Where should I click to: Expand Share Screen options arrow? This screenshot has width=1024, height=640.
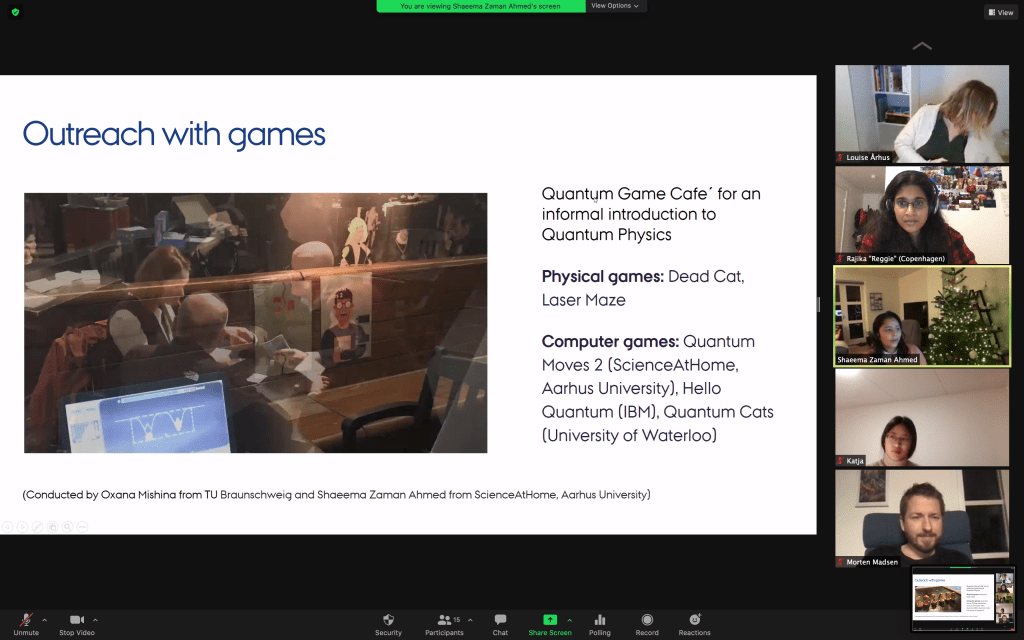click(x=570, y=620)
